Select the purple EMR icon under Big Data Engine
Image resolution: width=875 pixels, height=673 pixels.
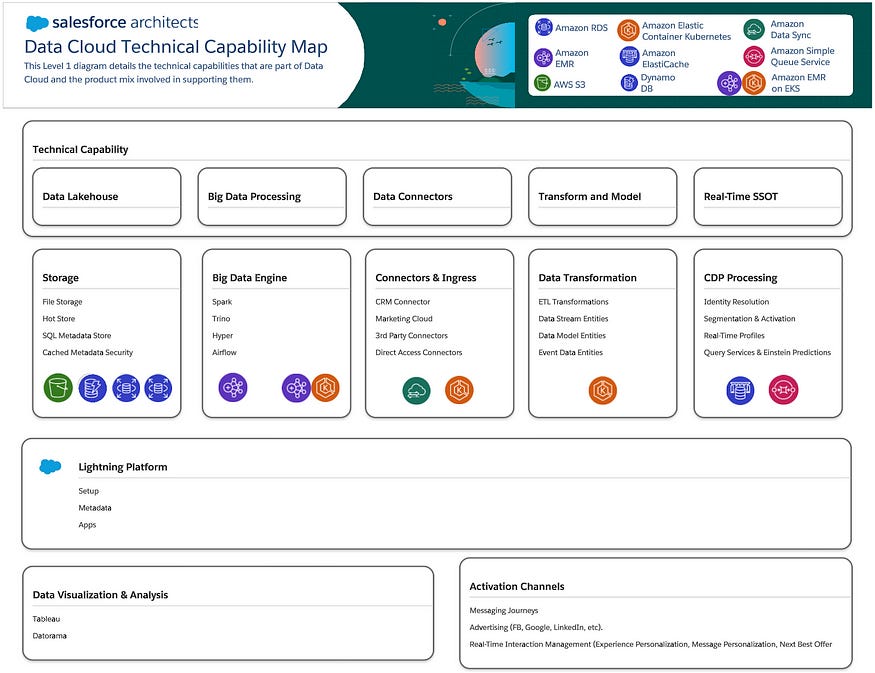tap(232, 388)
